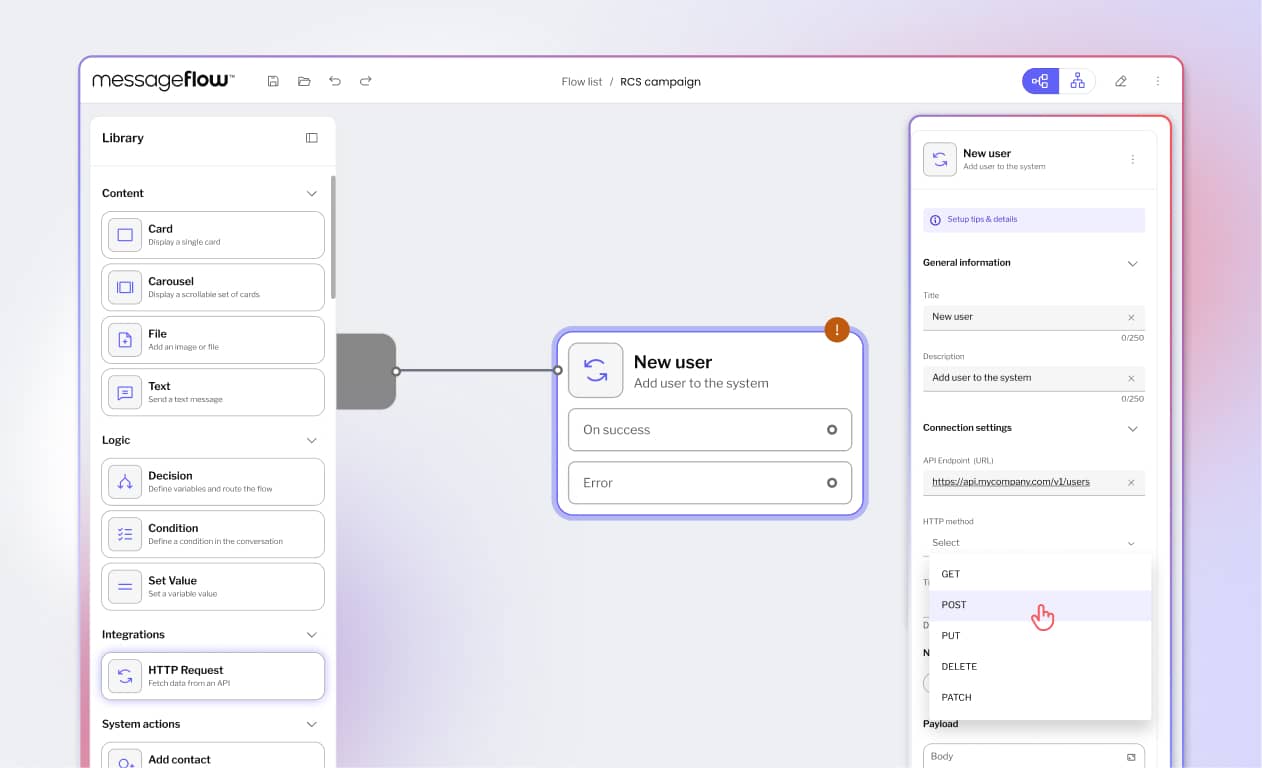Collapse the Connection settings section

[x=1133, y=428]
